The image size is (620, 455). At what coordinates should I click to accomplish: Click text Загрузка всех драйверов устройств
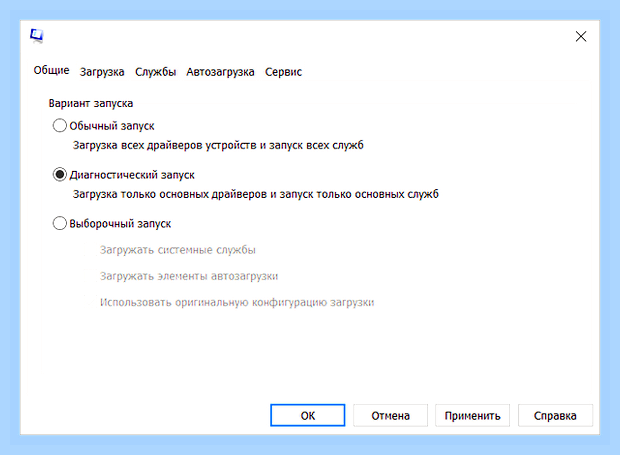click(164, 145)
